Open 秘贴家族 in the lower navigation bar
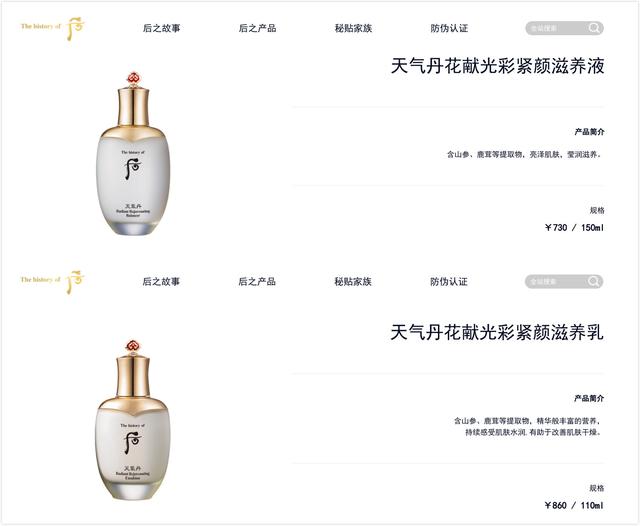This screenshot has width=640, height=526. coord(353,282)
